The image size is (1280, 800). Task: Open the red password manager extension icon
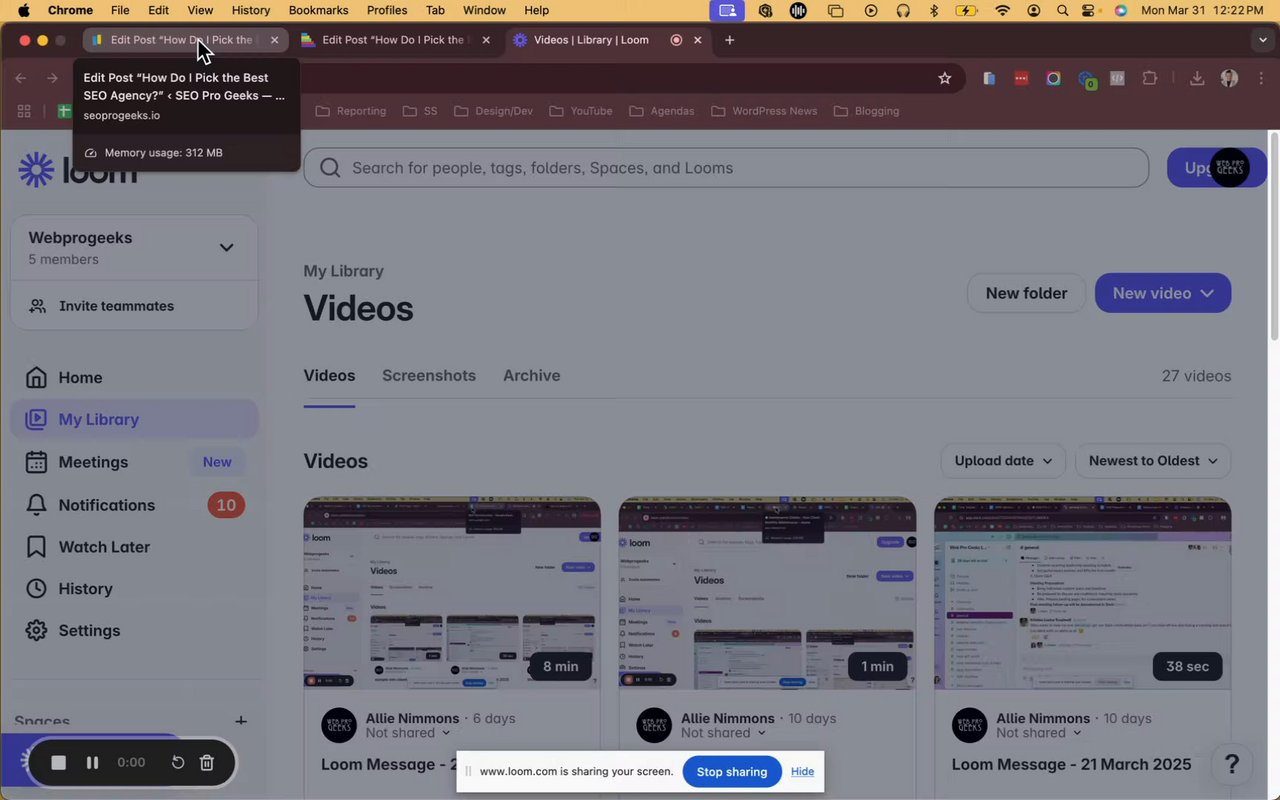point(1021,78)
